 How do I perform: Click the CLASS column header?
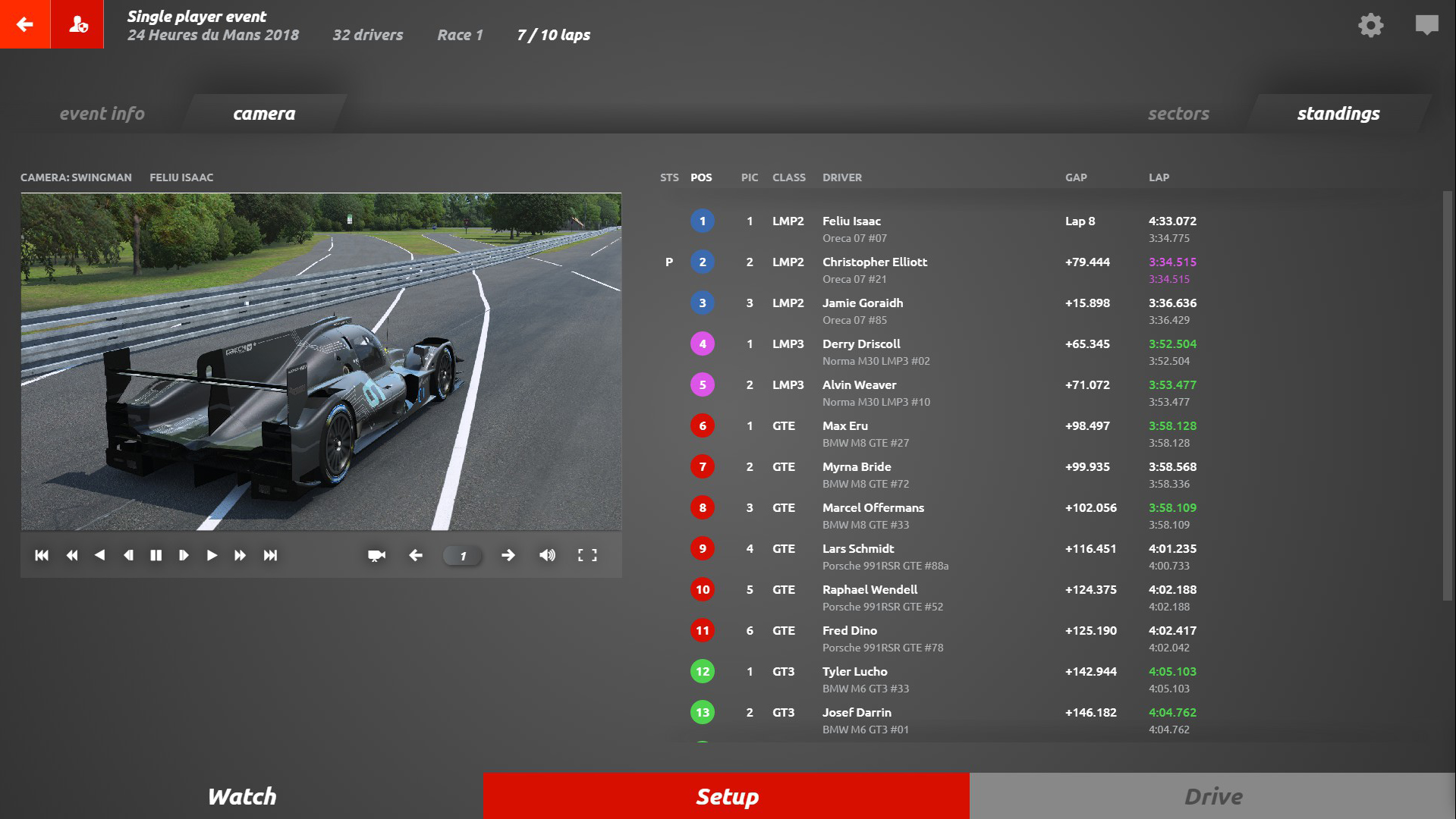click(x=789, y=177)
